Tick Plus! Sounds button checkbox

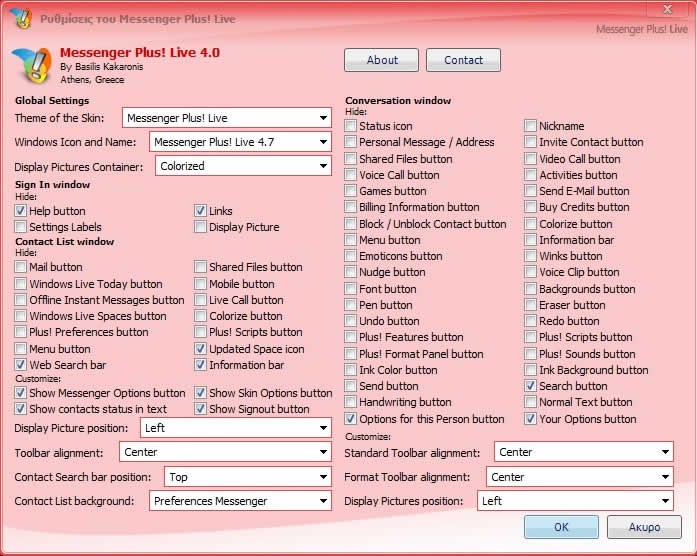530,354
